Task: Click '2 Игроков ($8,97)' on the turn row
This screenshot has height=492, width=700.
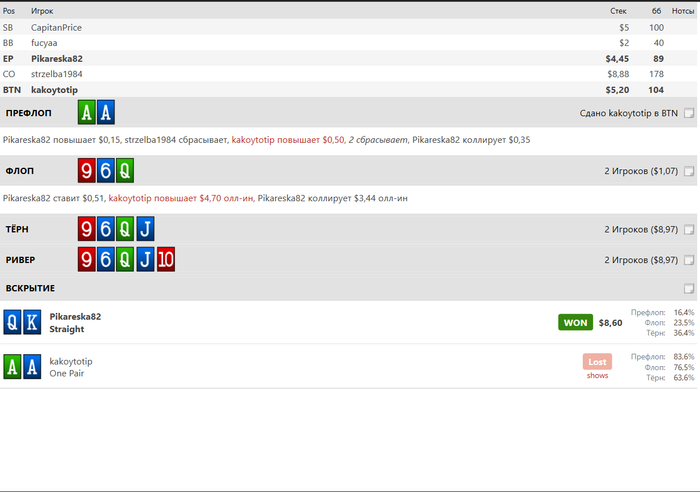Action: (x=641, y=229)
